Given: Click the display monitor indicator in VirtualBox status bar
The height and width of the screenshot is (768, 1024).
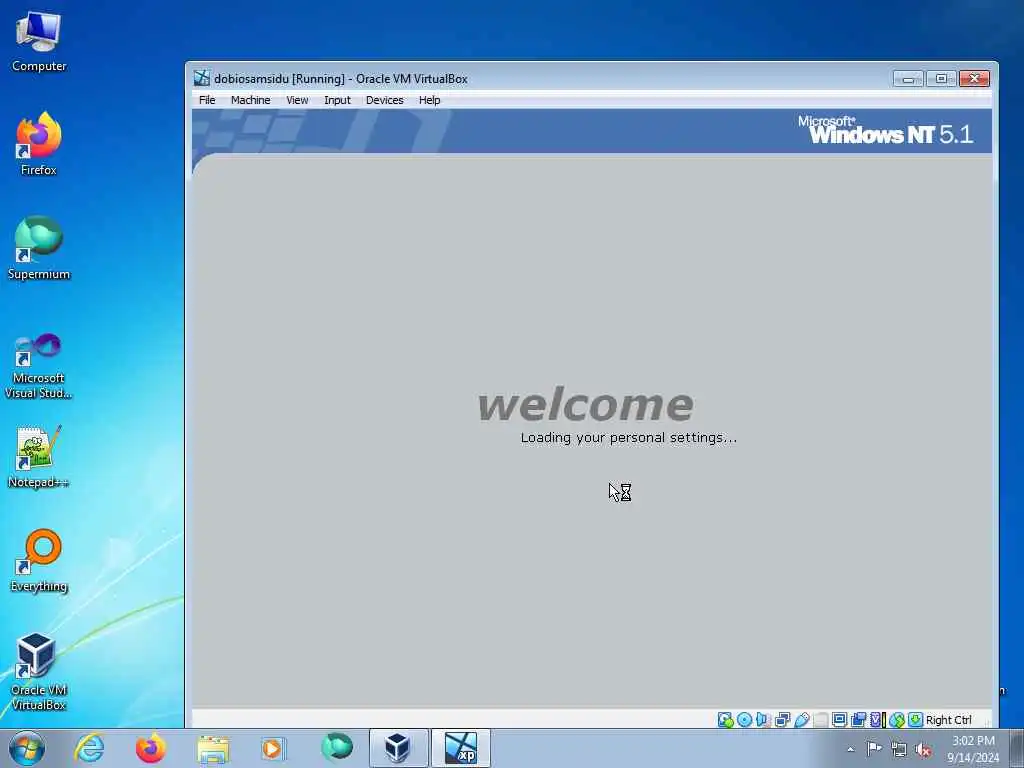Looking at the screenshot, I should pyautogui.click(x=839, y=720).
